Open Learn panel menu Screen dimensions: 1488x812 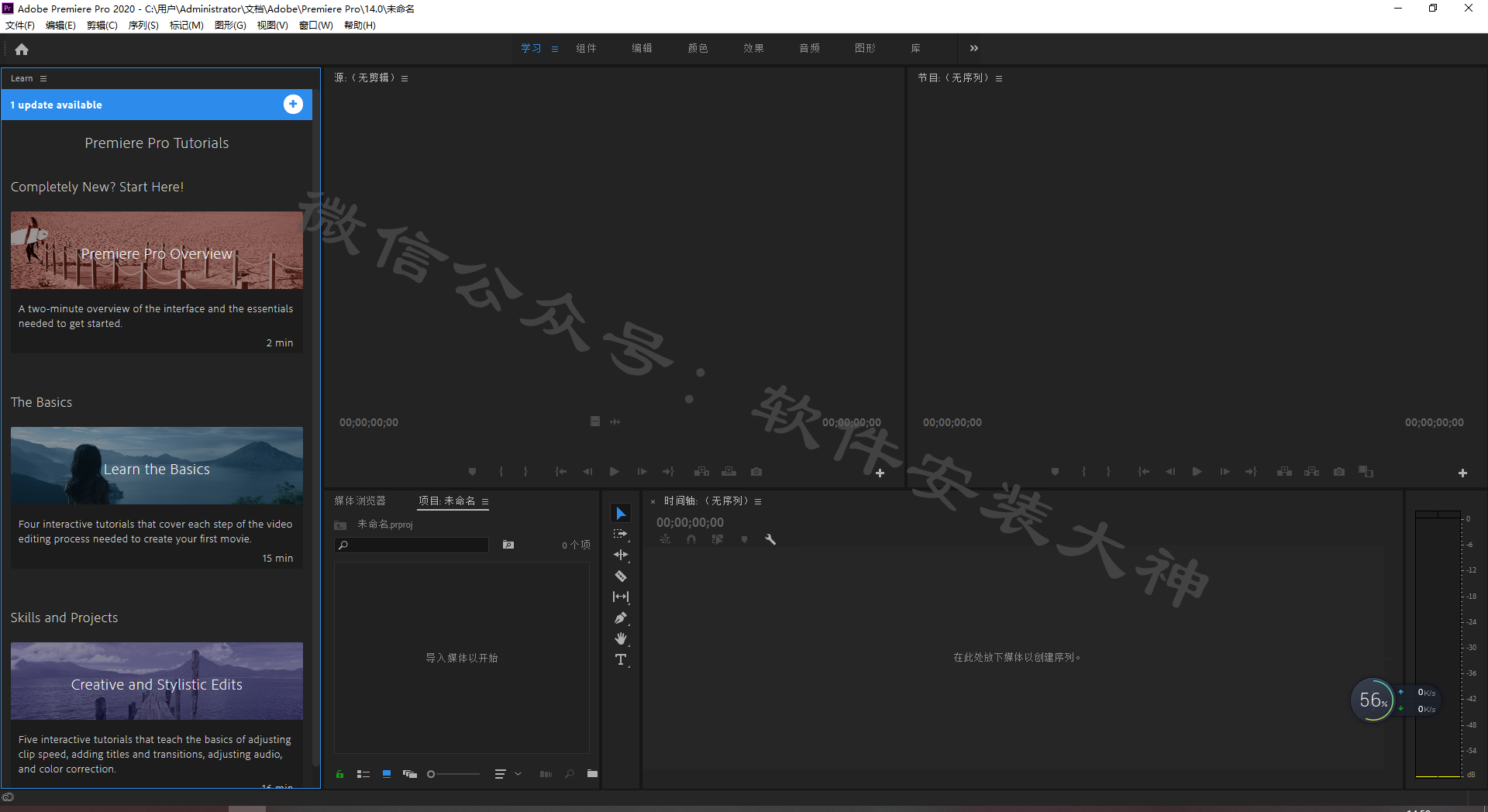click(x=43, y=78)
